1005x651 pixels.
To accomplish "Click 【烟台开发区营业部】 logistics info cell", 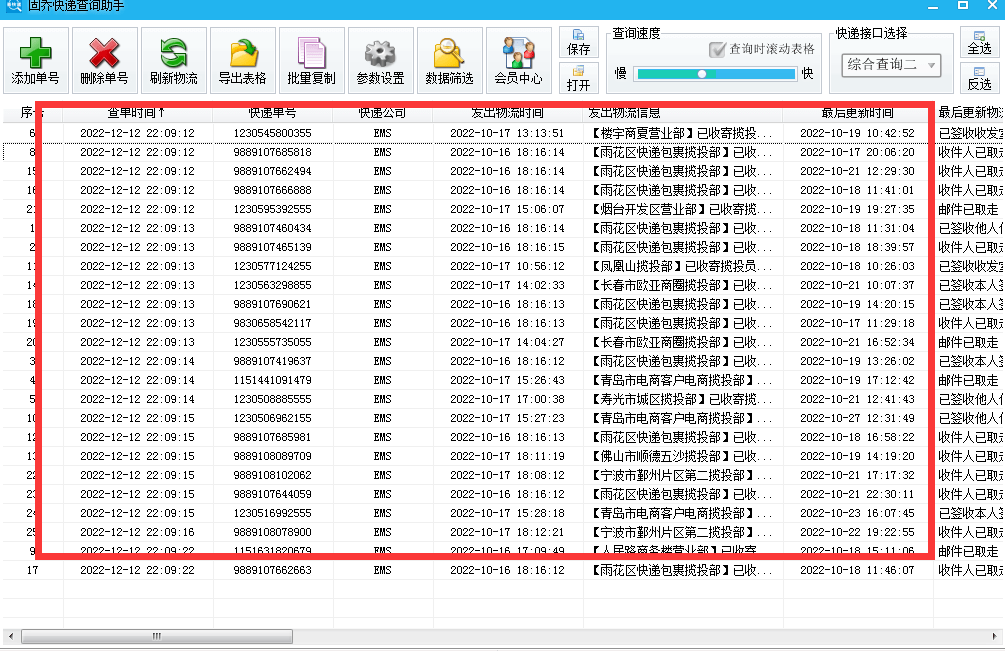I will click(x=681, y=210).
